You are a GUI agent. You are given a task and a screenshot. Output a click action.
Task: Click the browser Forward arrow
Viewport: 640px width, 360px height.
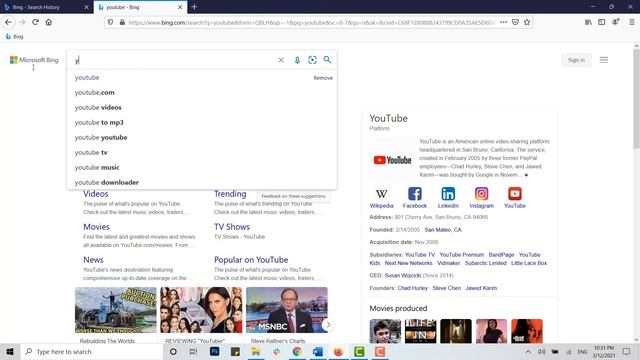pos(22,22)
